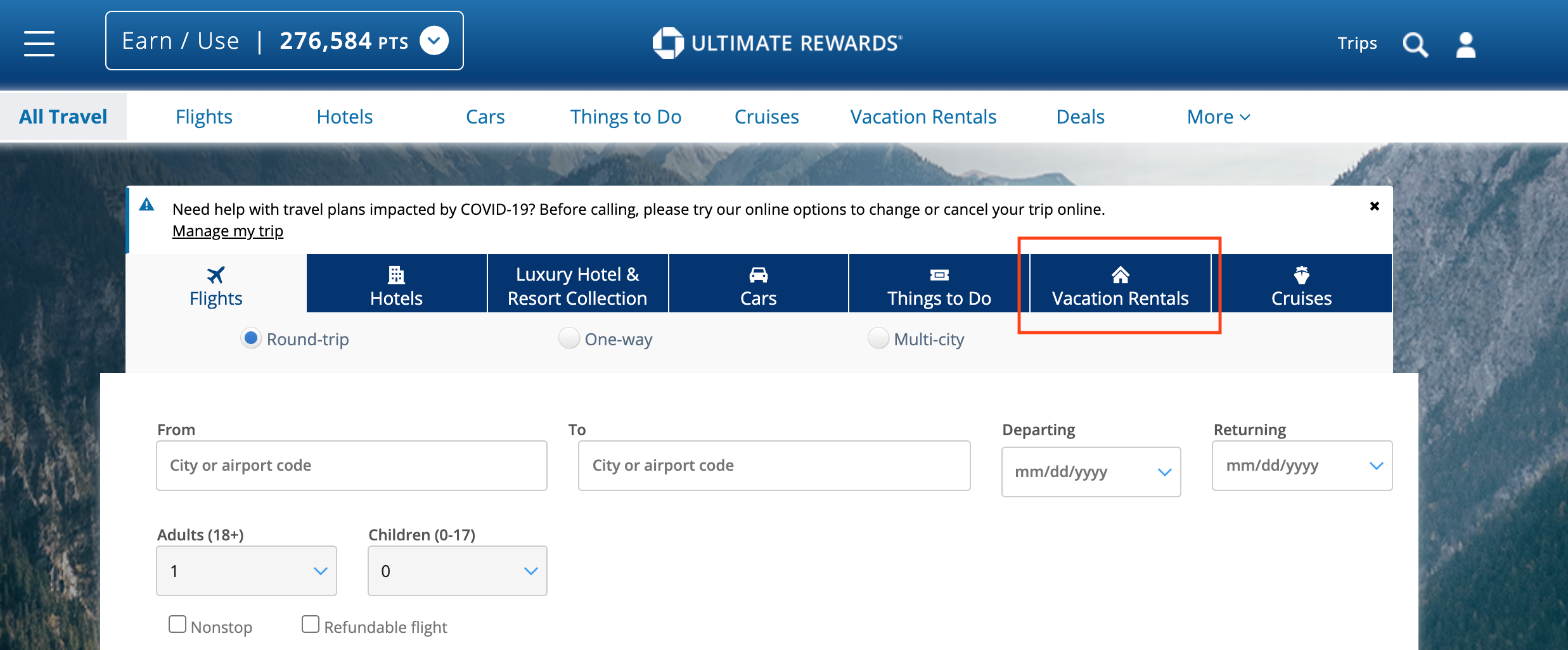Select the Multi-city radio button
Image resolution: width=1568 pixels, height=650 pixels.
[x=878, y=338]
